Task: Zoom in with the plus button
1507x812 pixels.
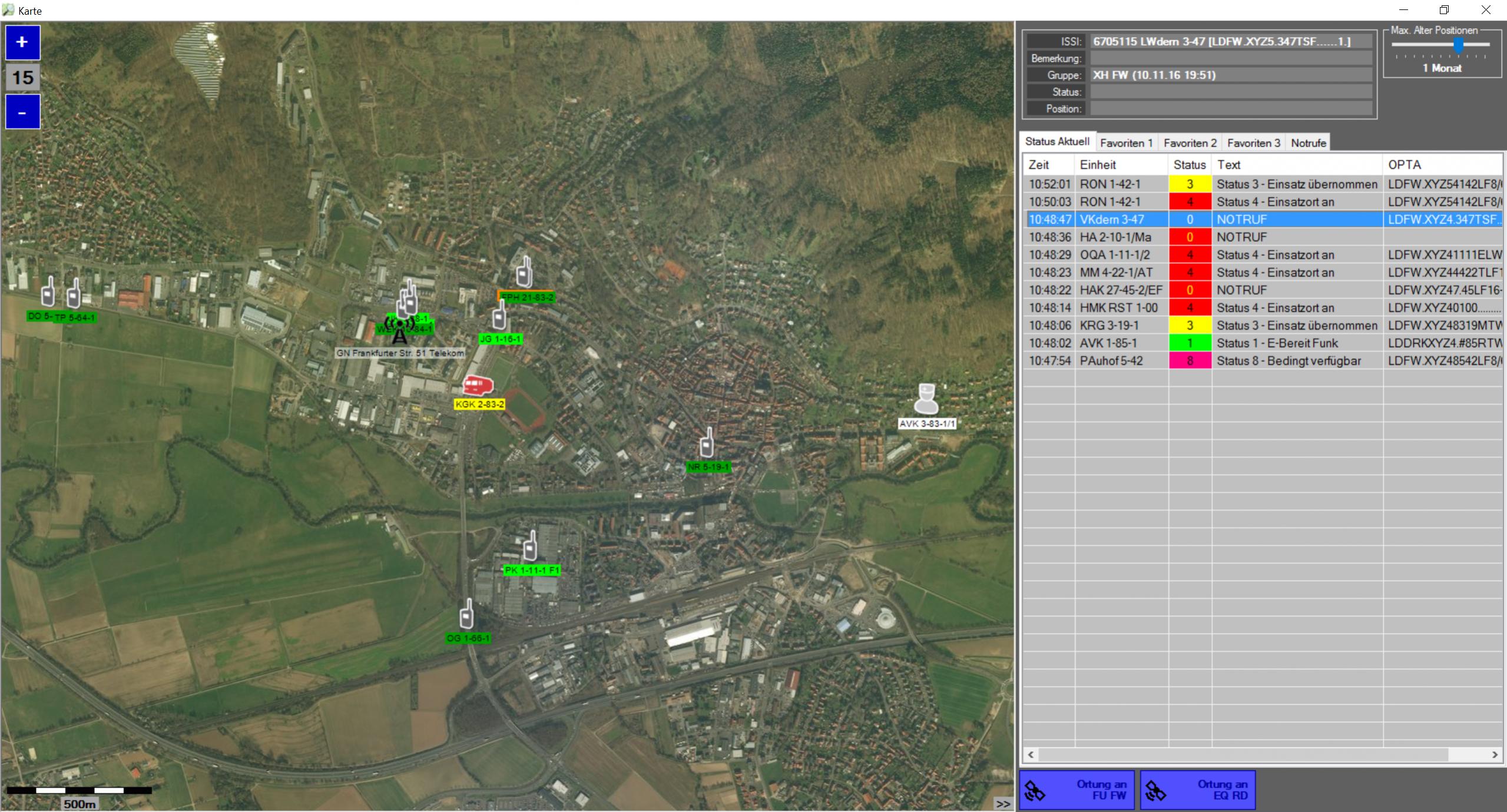Action: 23,42
